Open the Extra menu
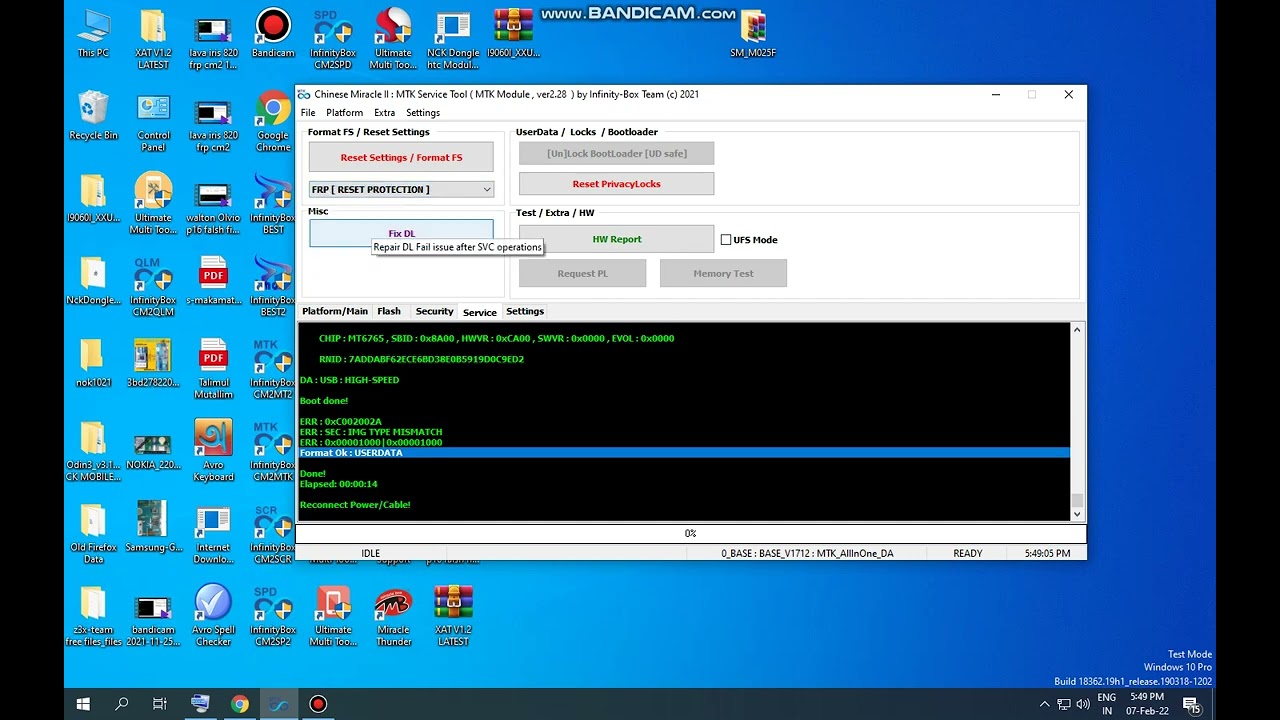Image resolution: width=1280 pixels, height=720 pixels. click(384, 113)
